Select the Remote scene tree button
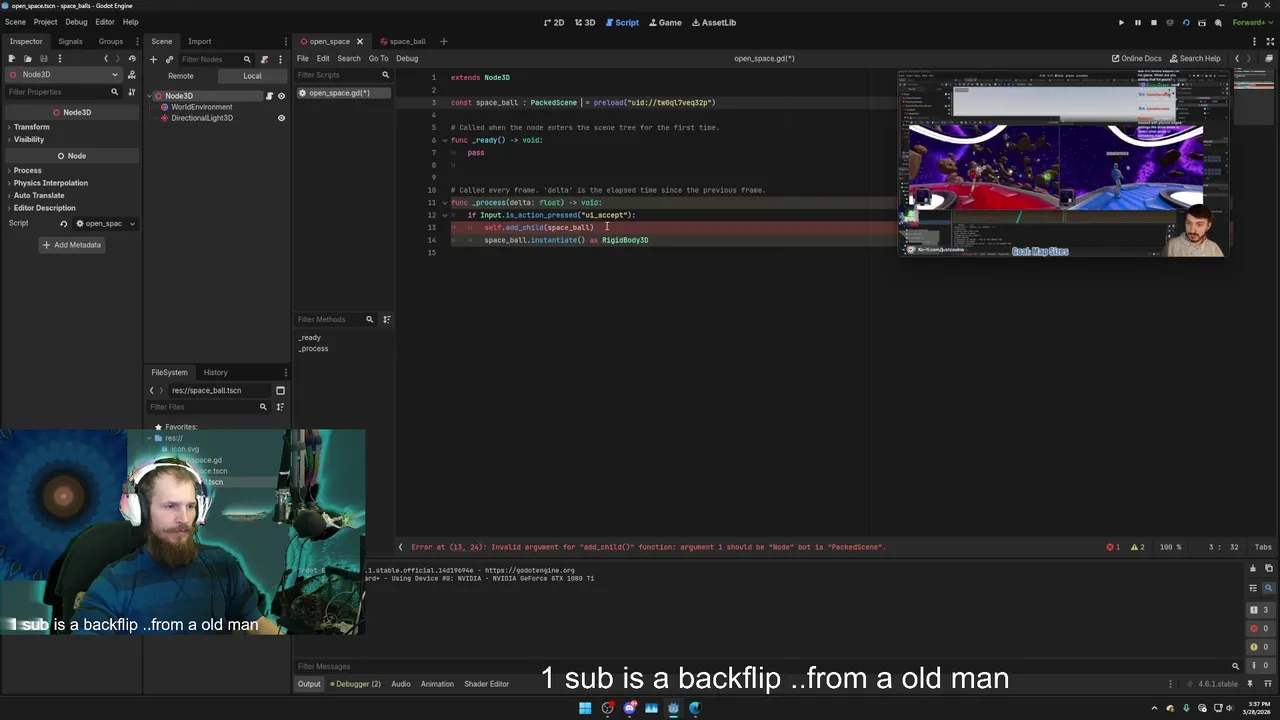The width and height of the screenshot is (1280, 720). pos(181,76)
